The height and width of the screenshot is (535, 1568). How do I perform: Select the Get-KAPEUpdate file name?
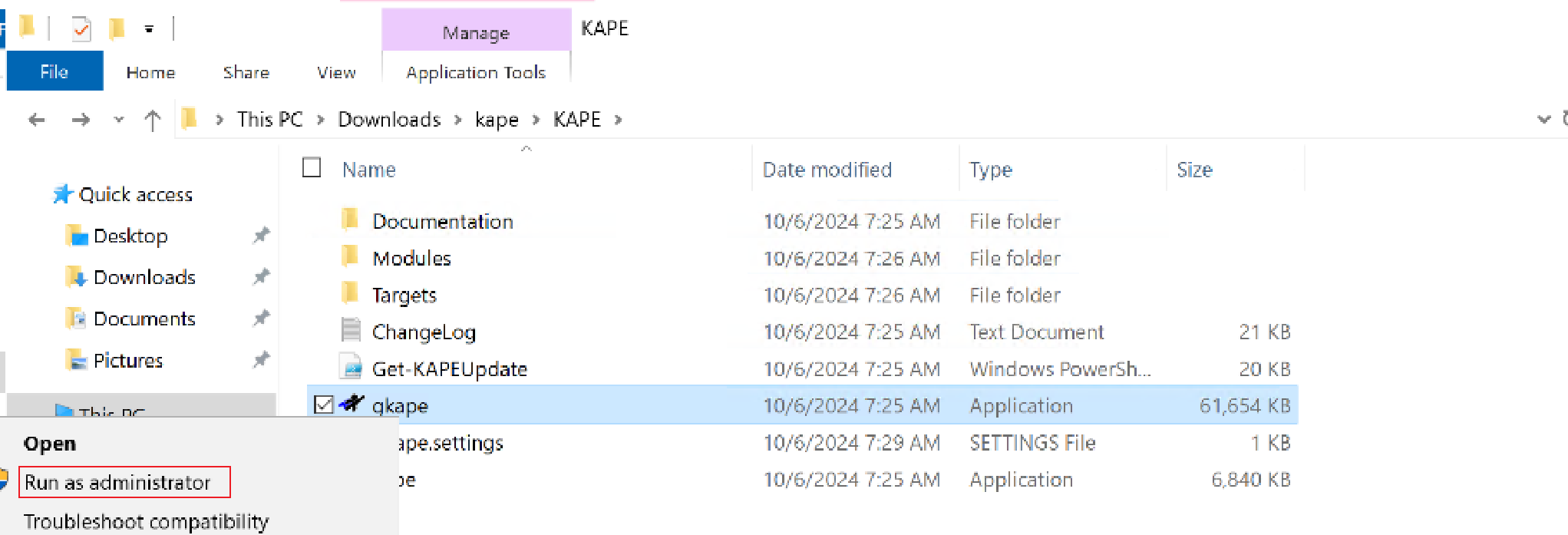click(x=450, y=369)
